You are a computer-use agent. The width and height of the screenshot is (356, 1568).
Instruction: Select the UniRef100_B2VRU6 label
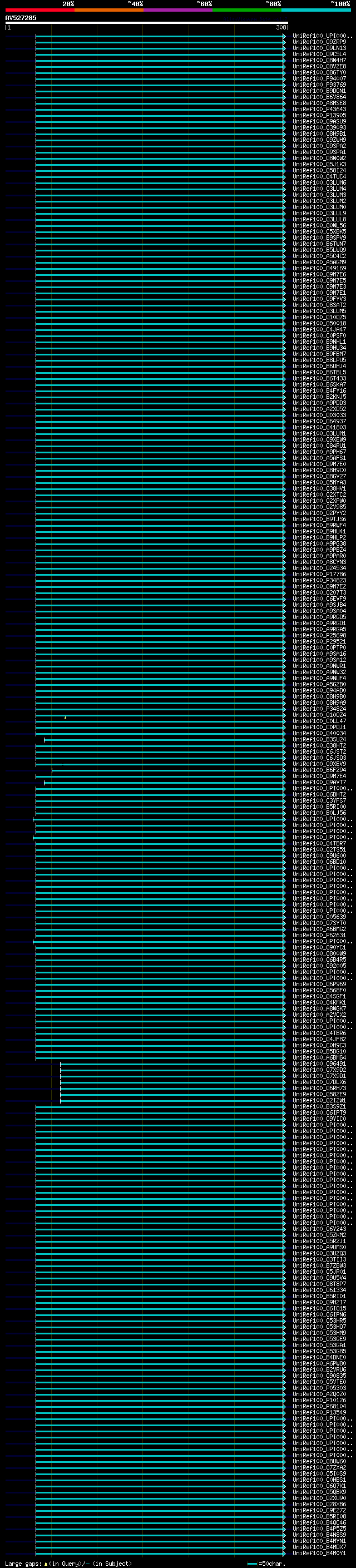coord(319,1369)
